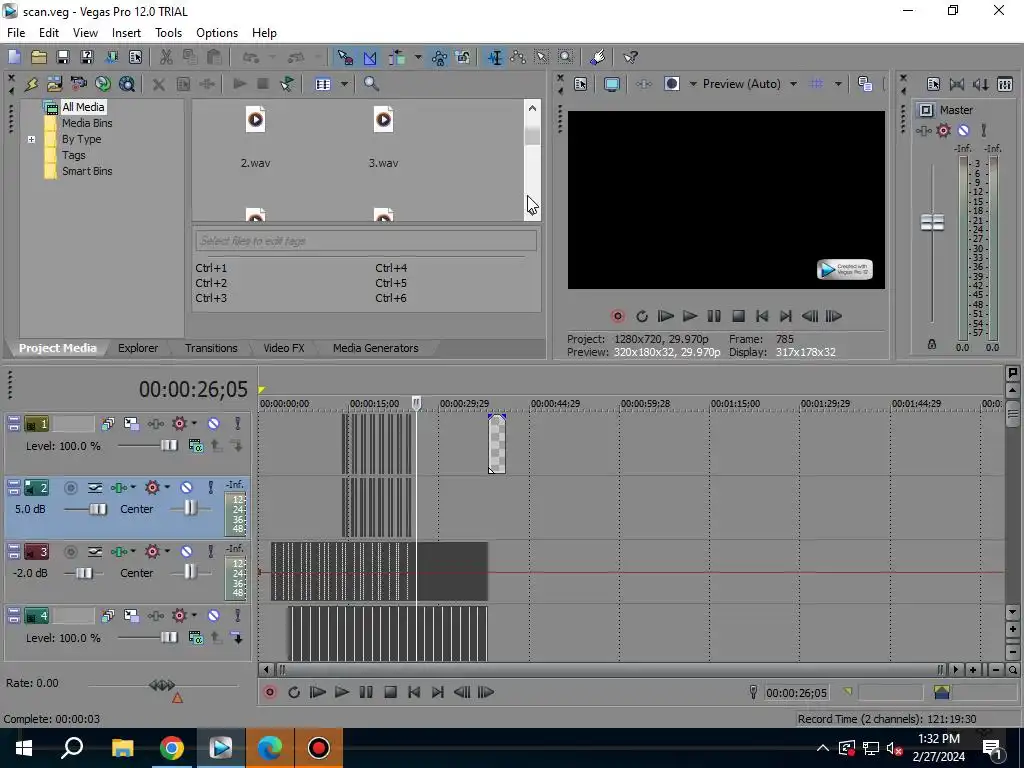Toggle Enable Snapping in the main toolbar
The image size is (1024, 768).
point(345,57)
